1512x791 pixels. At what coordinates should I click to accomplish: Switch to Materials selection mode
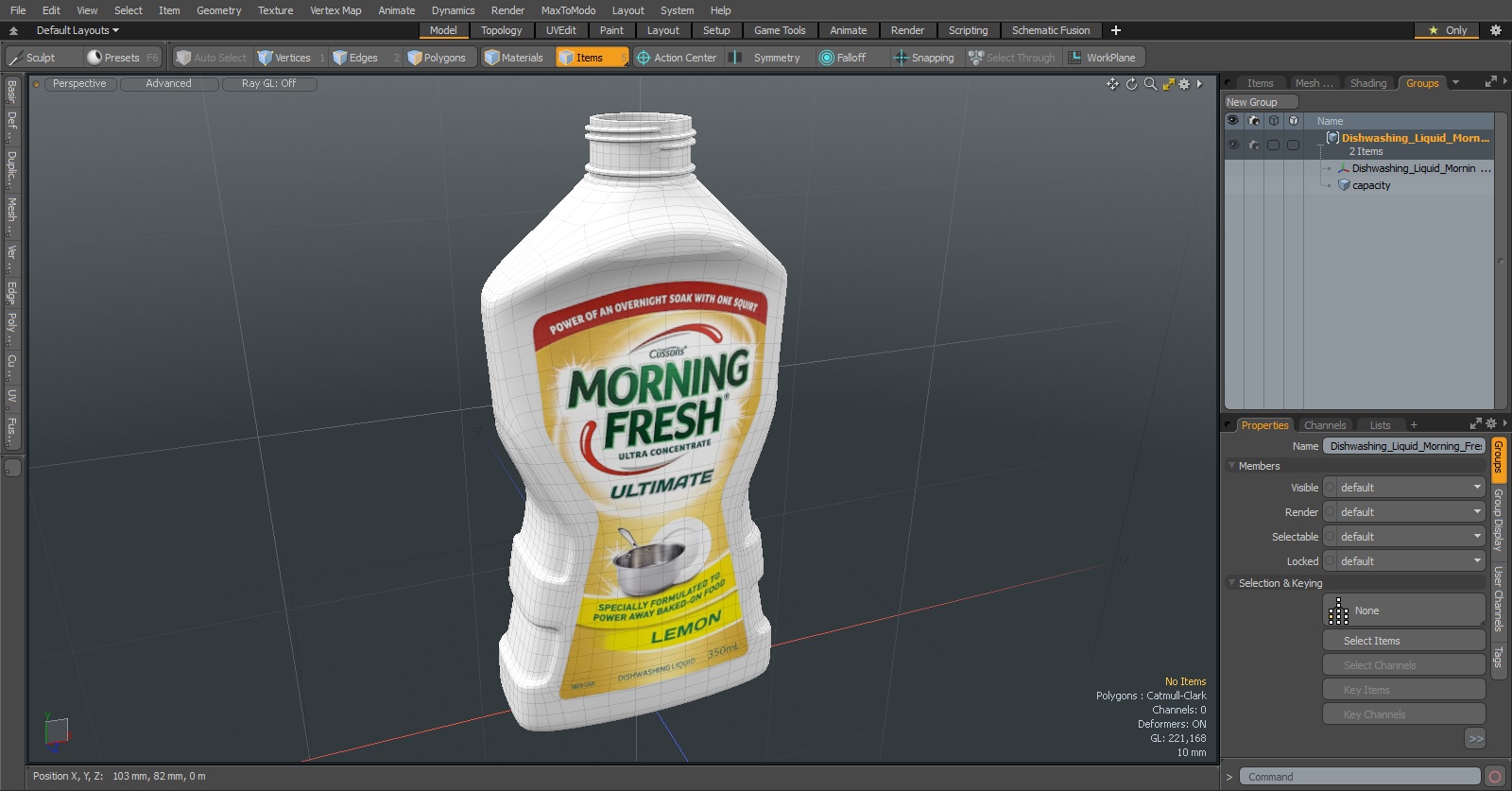click(x=514, y=58)
